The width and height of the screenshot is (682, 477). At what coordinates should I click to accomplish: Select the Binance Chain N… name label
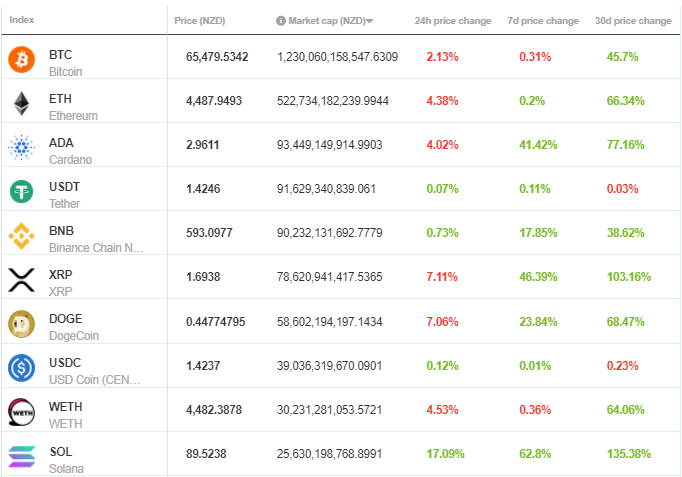pos(96,247)
